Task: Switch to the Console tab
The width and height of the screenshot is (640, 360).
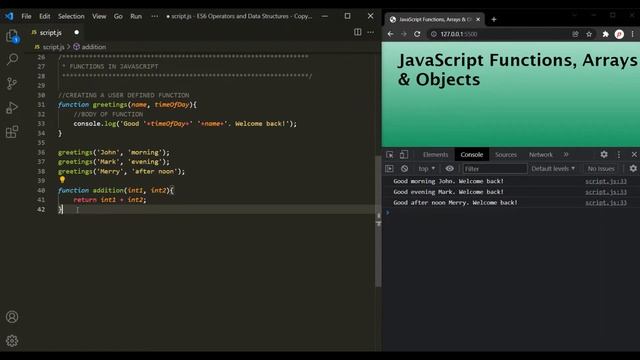Action: [471, 154]
